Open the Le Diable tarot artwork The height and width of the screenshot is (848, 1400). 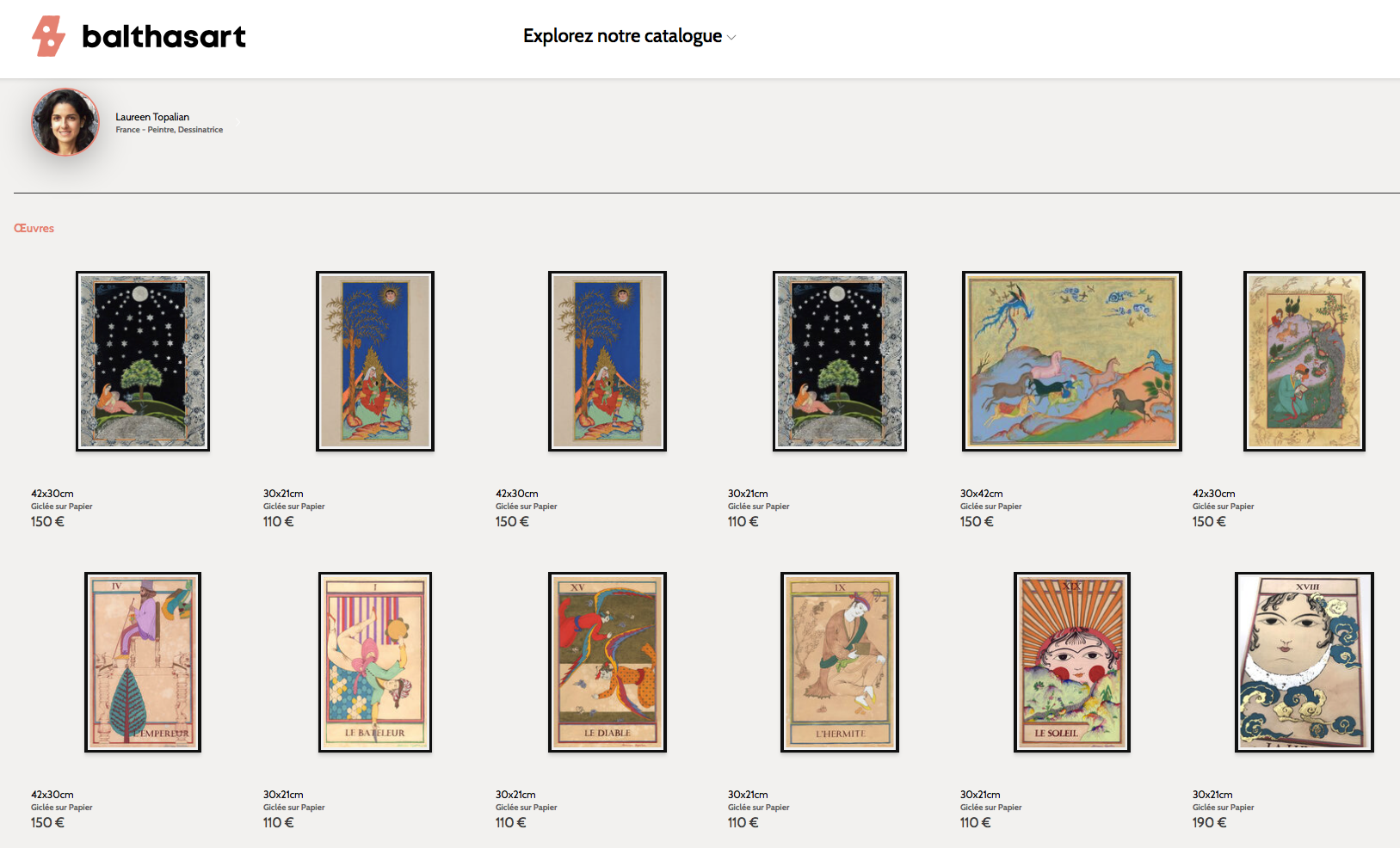click(607, 662)
